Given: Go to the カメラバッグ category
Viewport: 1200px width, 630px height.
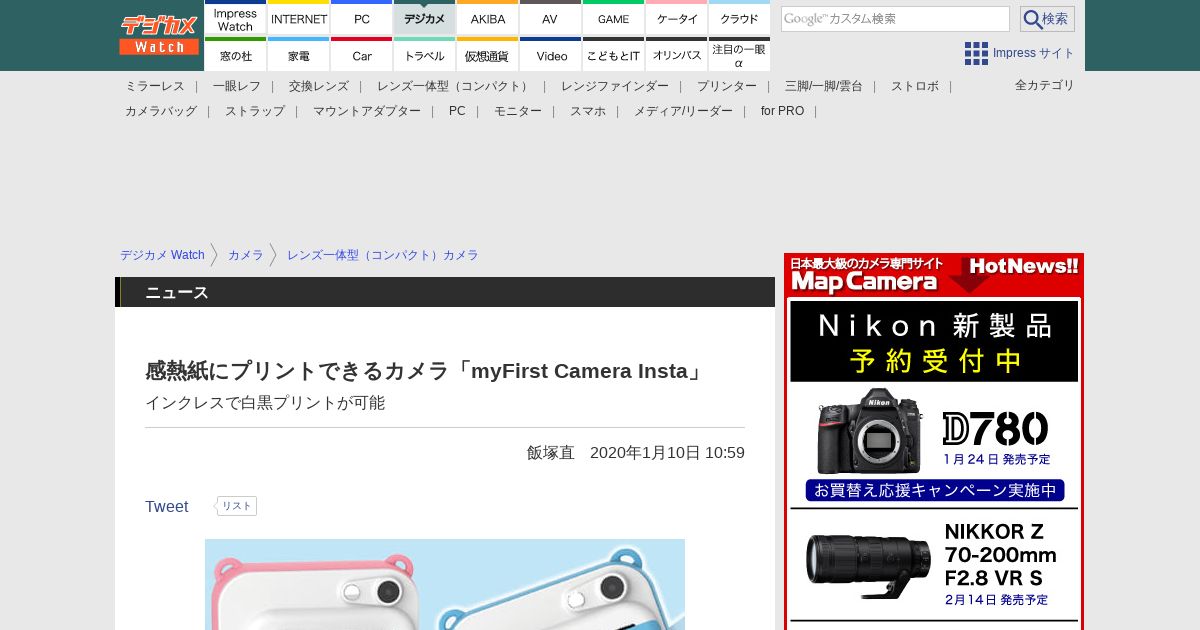Looking at the screenshot, I should pyautogui.click(x=161, y=111).
